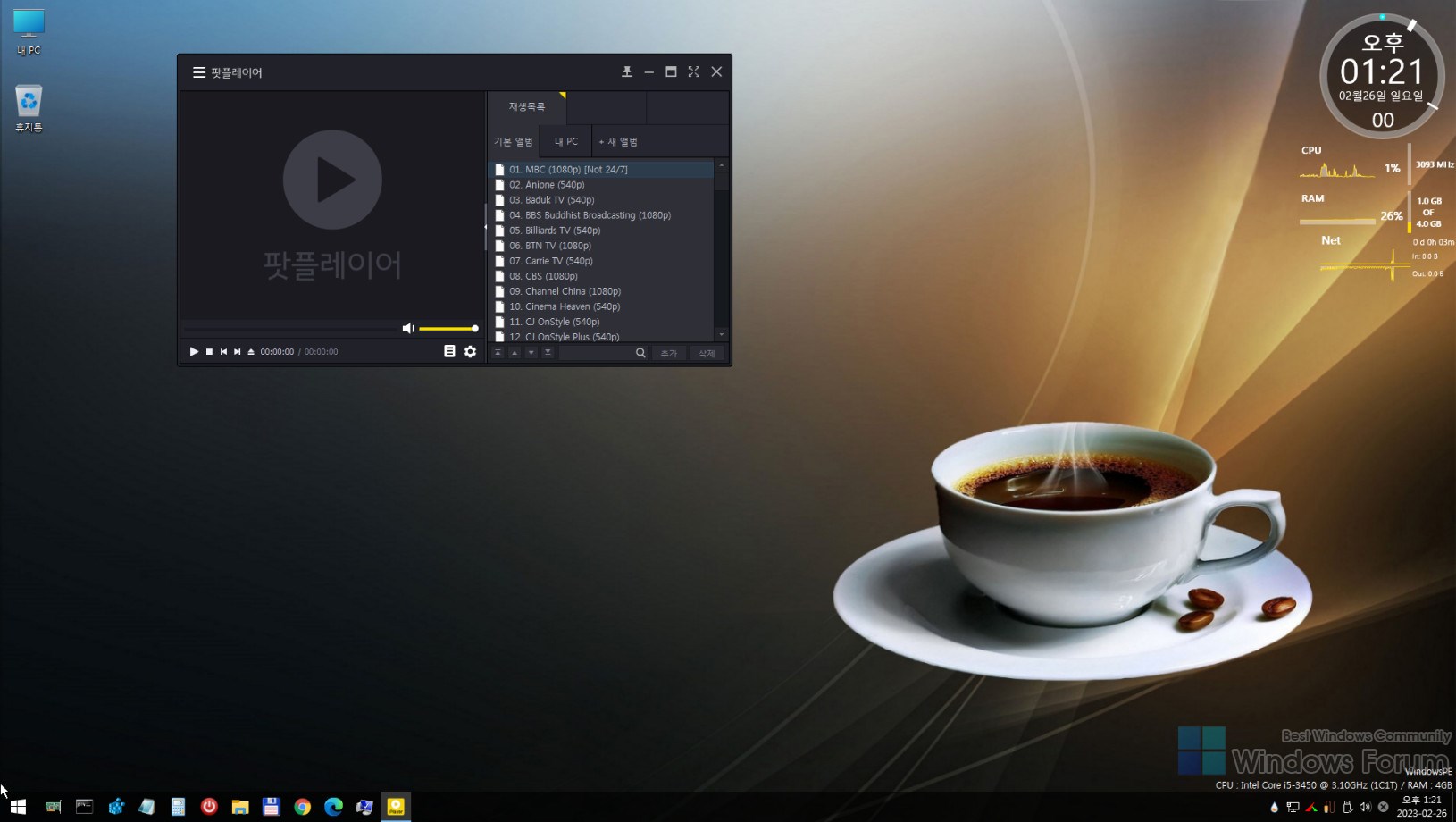Open the monitor checkmark taskbar icon

(364, 807)
